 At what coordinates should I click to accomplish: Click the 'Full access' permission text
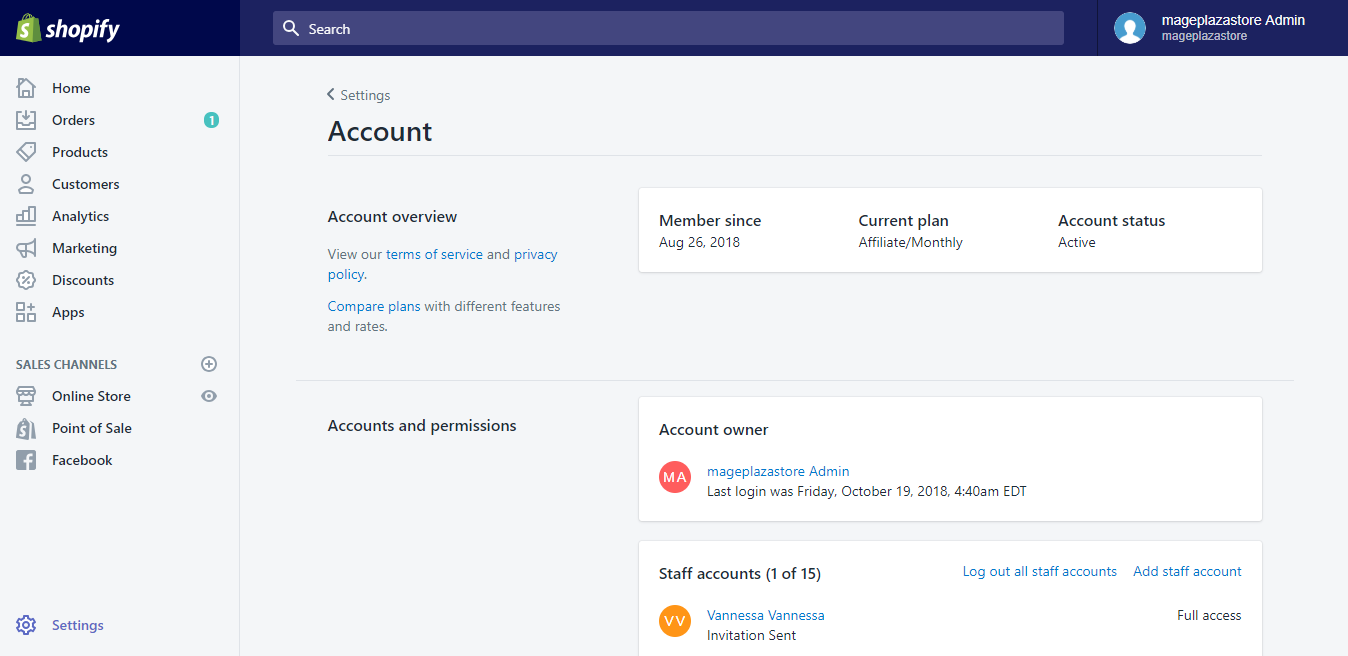1209,615
